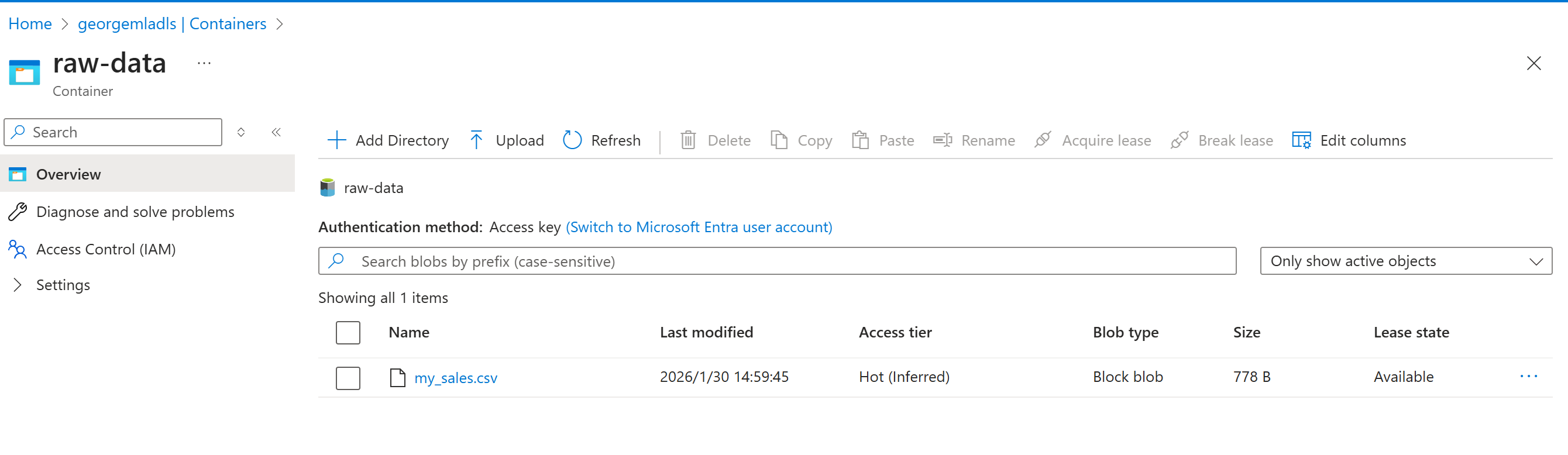The width and height of the screenshot is (1568, 455).
Task: Sort by the Last modified column header
Action: [x=706, y=332]
